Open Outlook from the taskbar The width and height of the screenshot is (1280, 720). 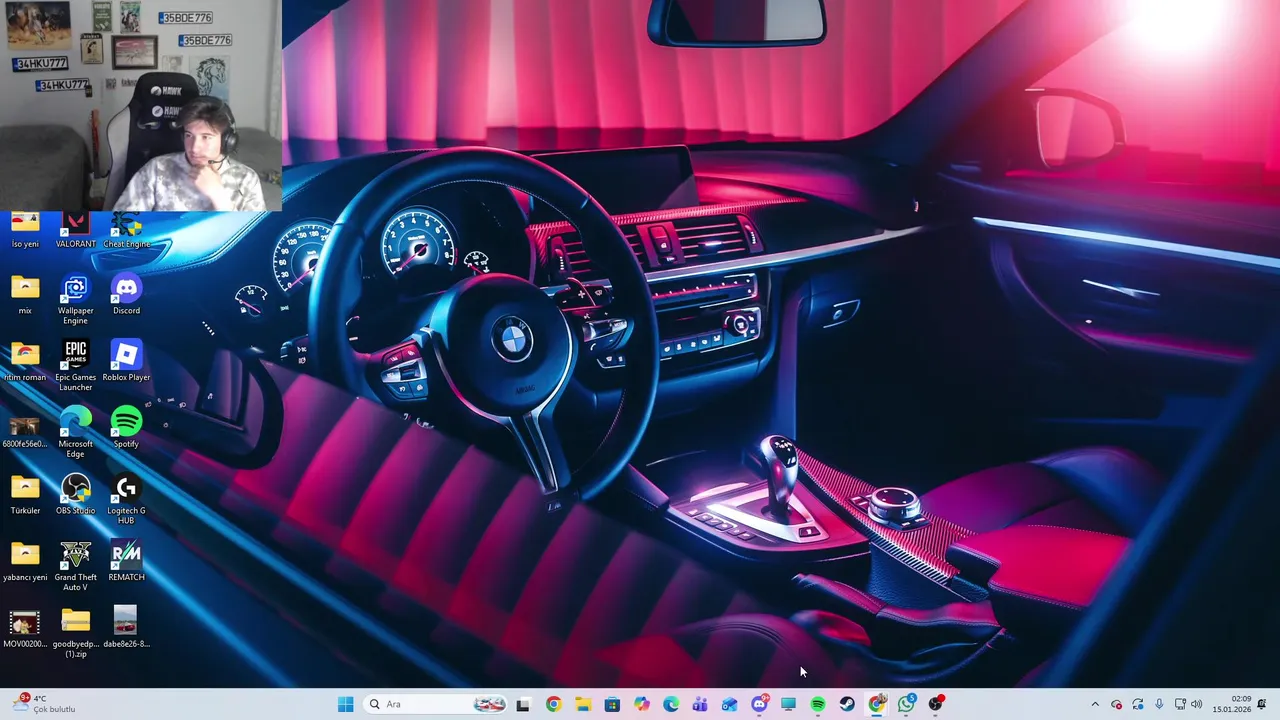(x=729, y=704)
